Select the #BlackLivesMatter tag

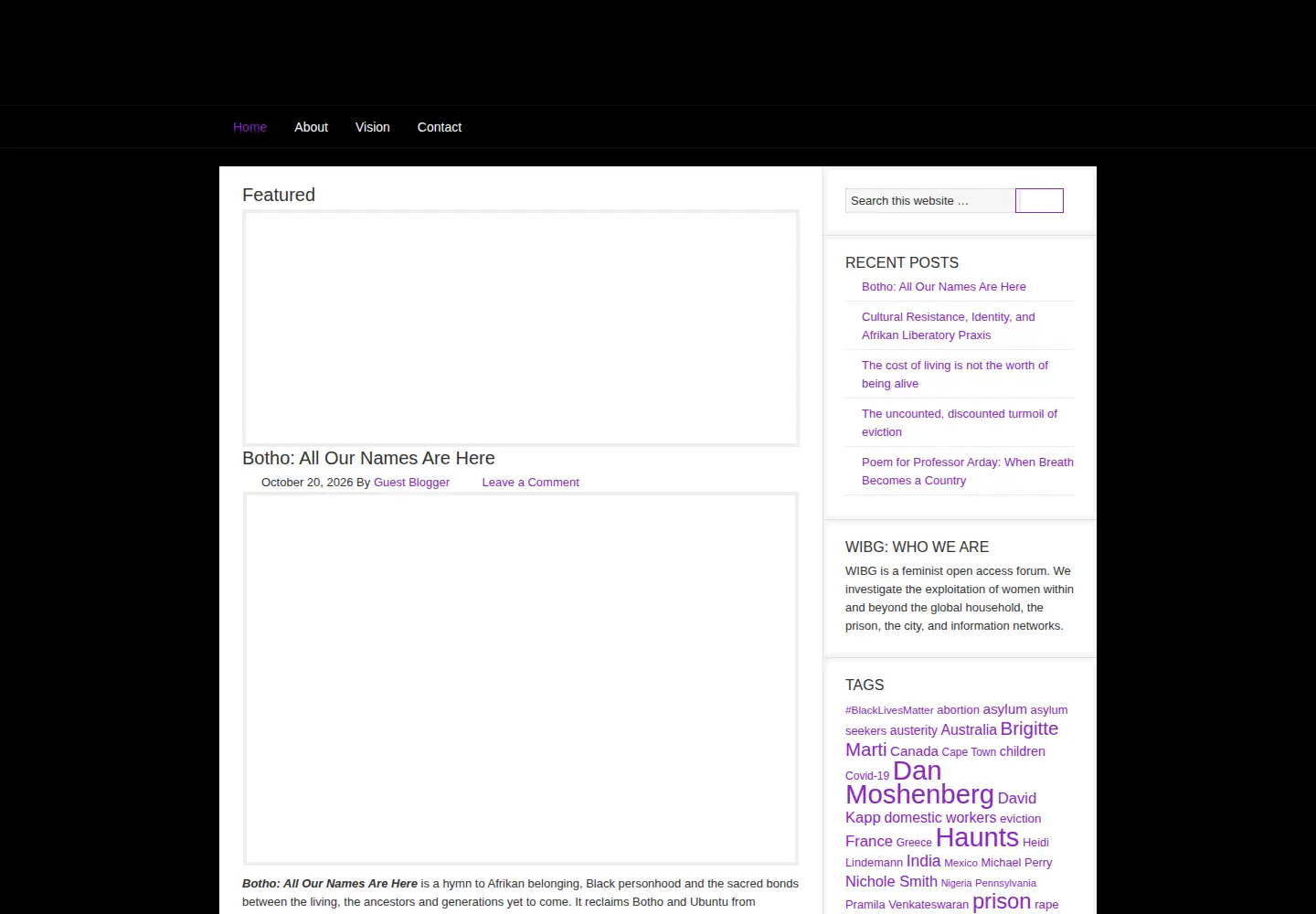889,710
